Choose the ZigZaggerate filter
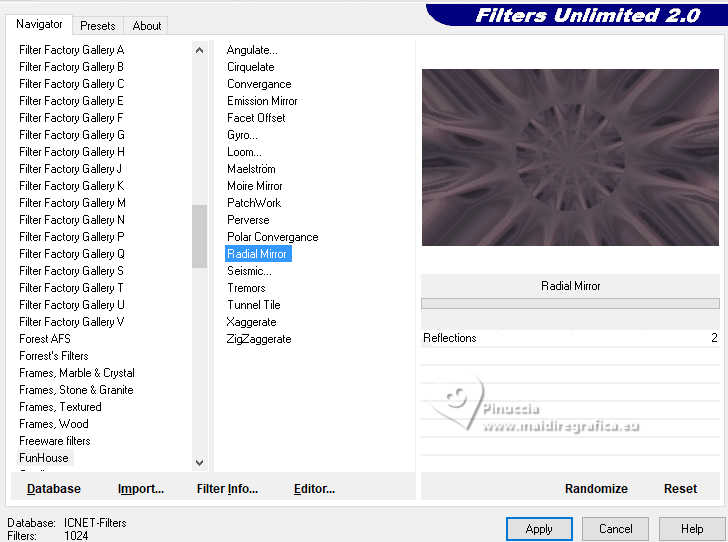Image resolution: width=728 pixels, height=542 pixels. coord(259,339)
